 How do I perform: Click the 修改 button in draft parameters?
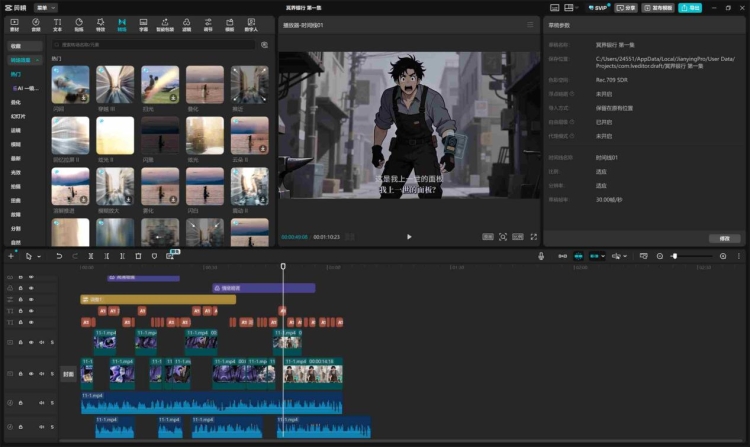coord(724,238)
